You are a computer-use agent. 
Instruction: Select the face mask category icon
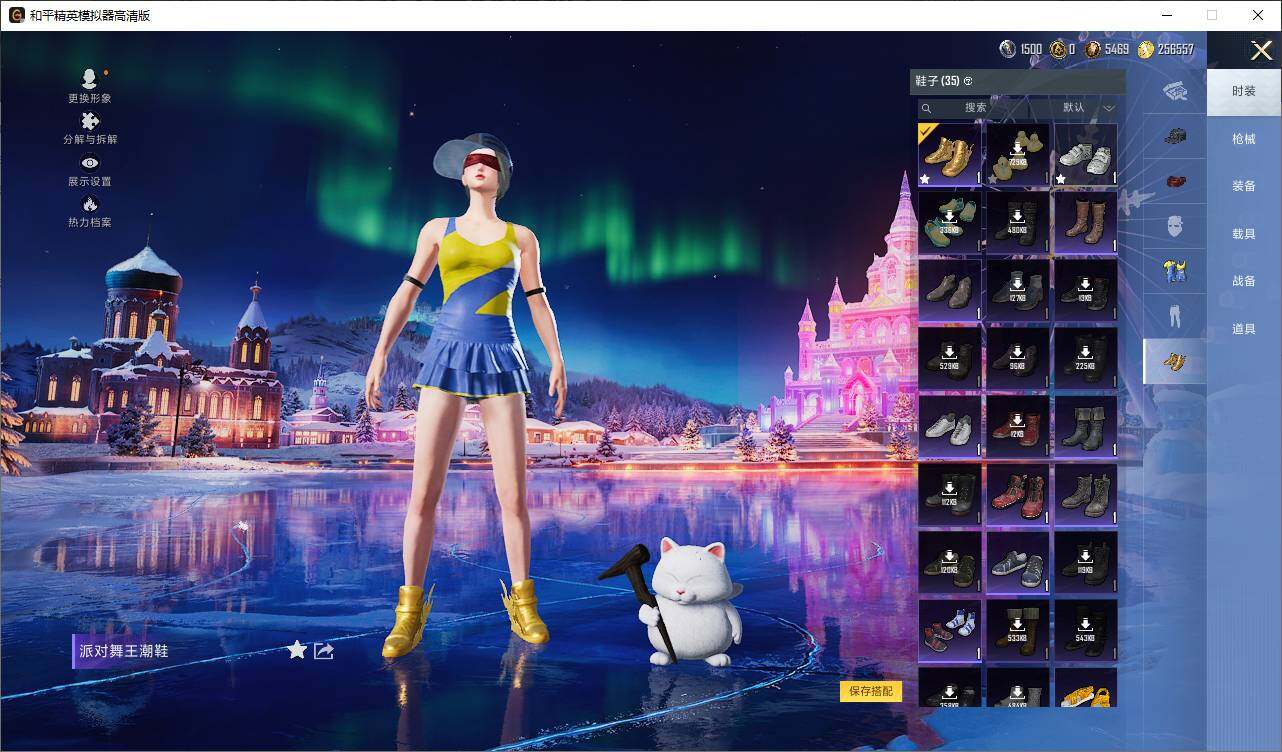[1175, 226]
